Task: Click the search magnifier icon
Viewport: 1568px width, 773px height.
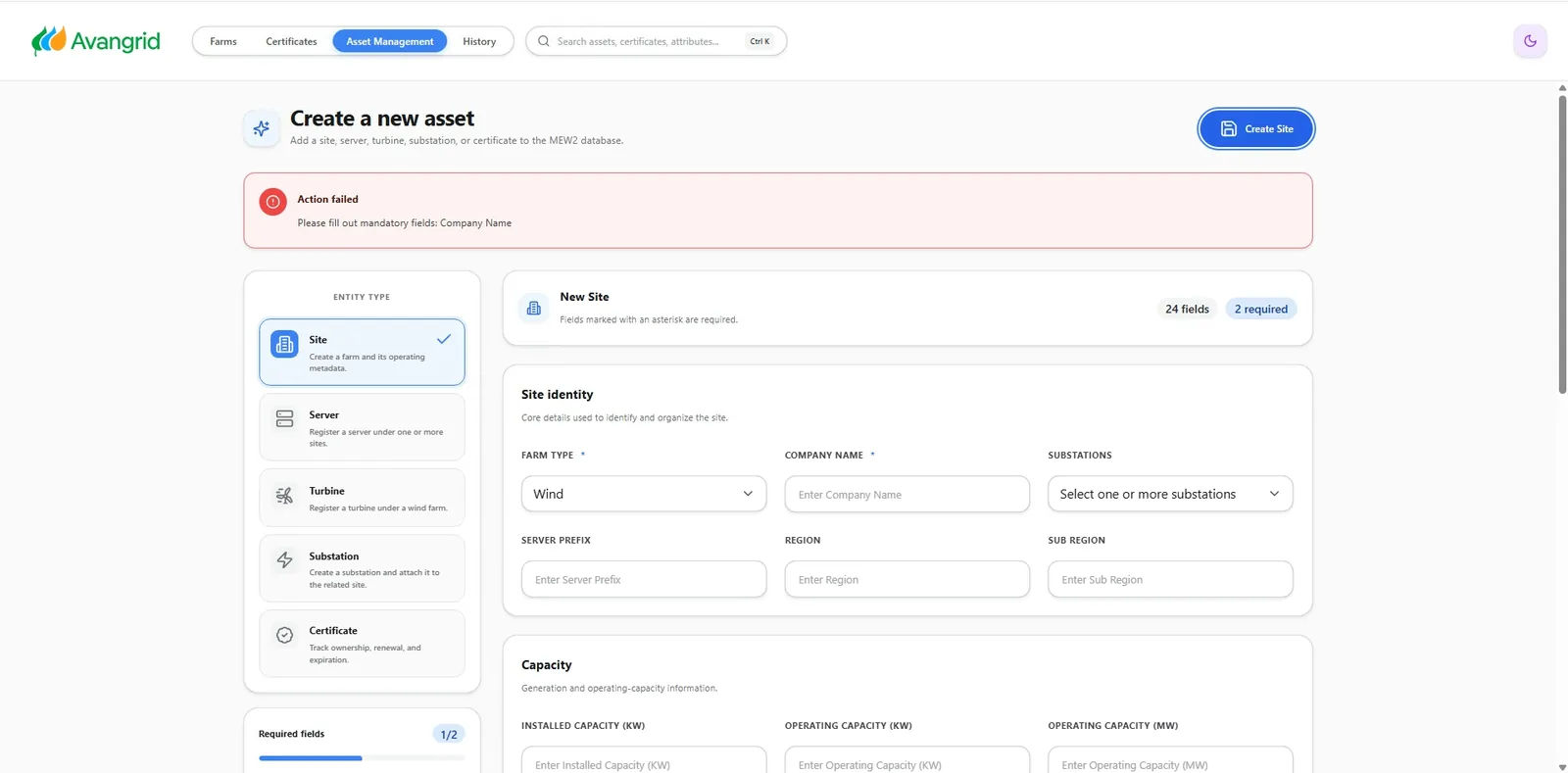Action: 544,41
